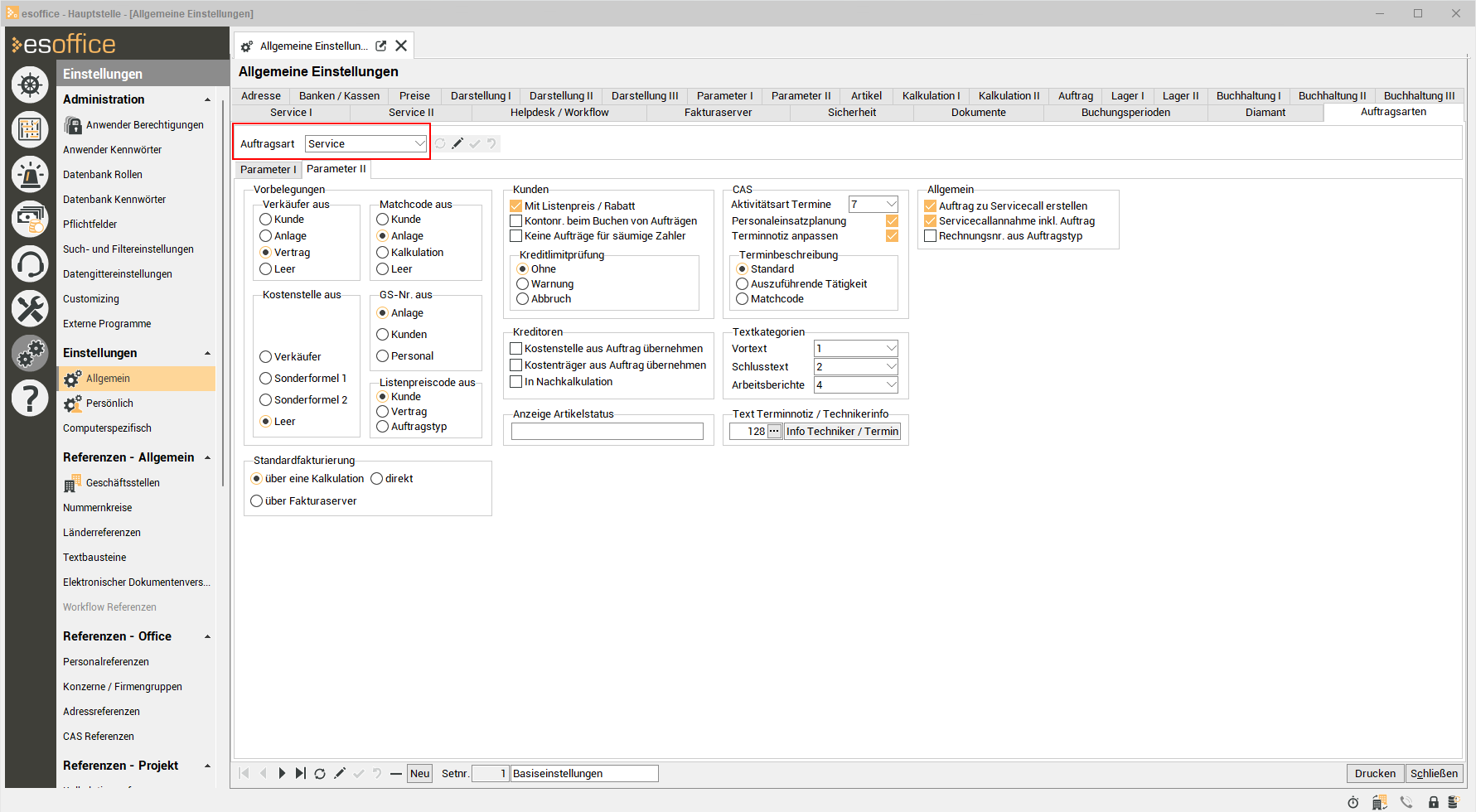Screen dimensions: 1476x812
Task: Select über Fakturaserver for Standardfakturierung
Action: click(x=257, y=501)
